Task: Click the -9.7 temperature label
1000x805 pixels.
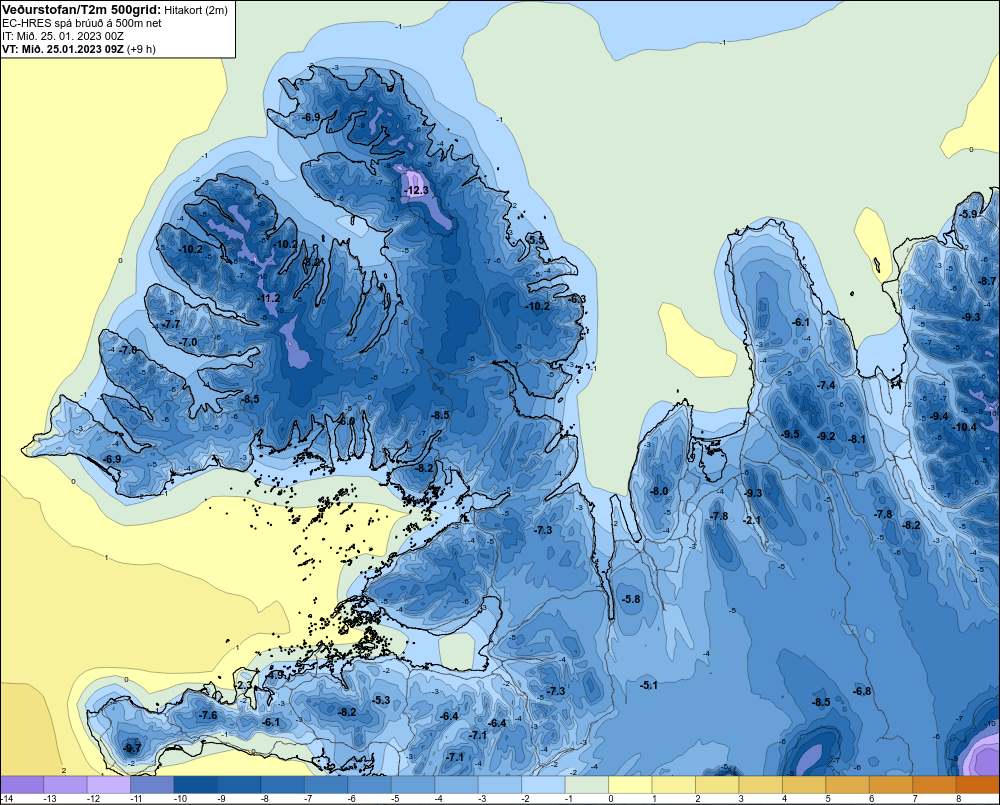Action: (x=132, y=748)
